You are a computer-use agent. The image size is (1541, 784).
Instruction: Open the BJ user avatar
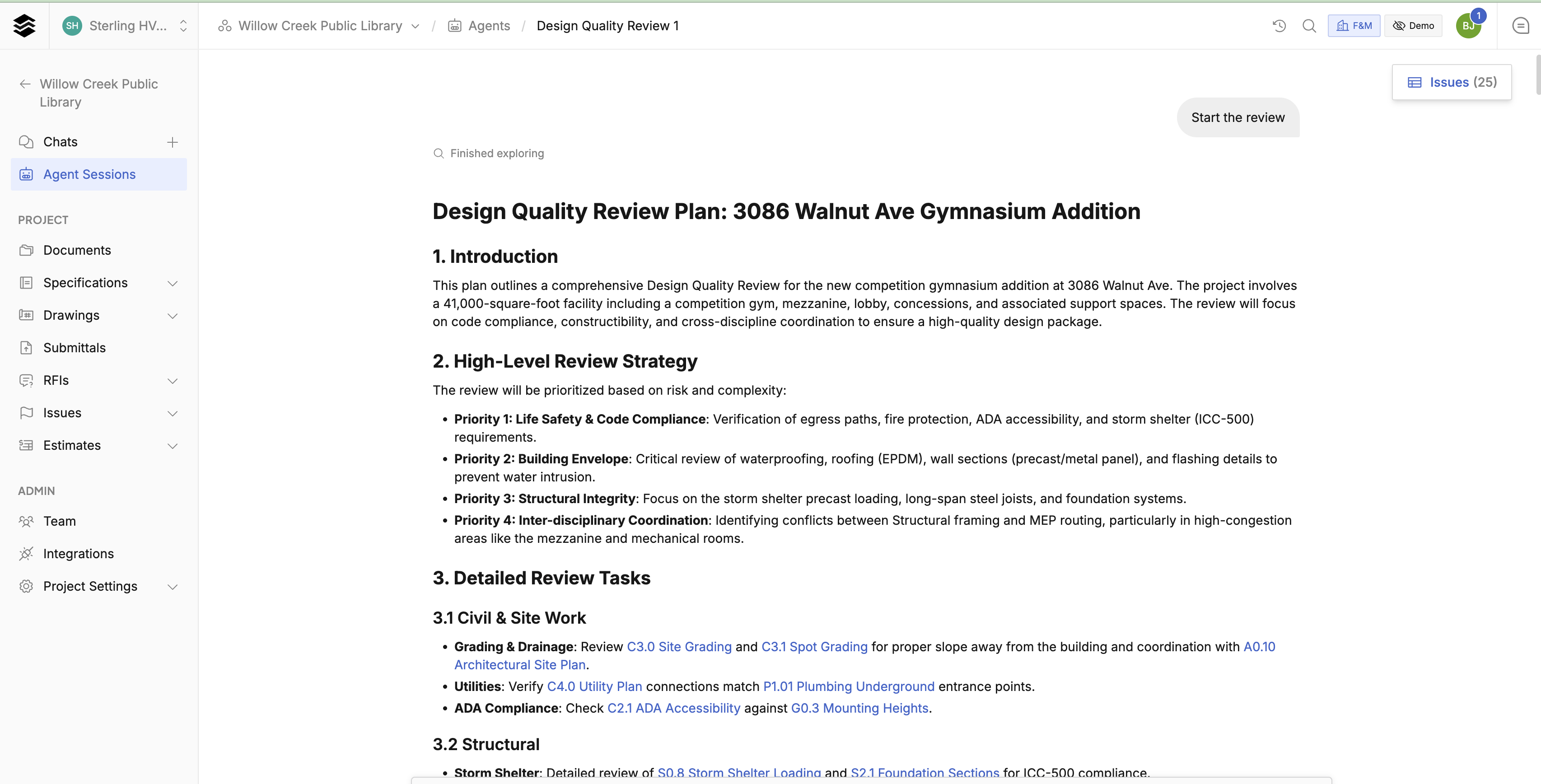(x=1468, y=26)
